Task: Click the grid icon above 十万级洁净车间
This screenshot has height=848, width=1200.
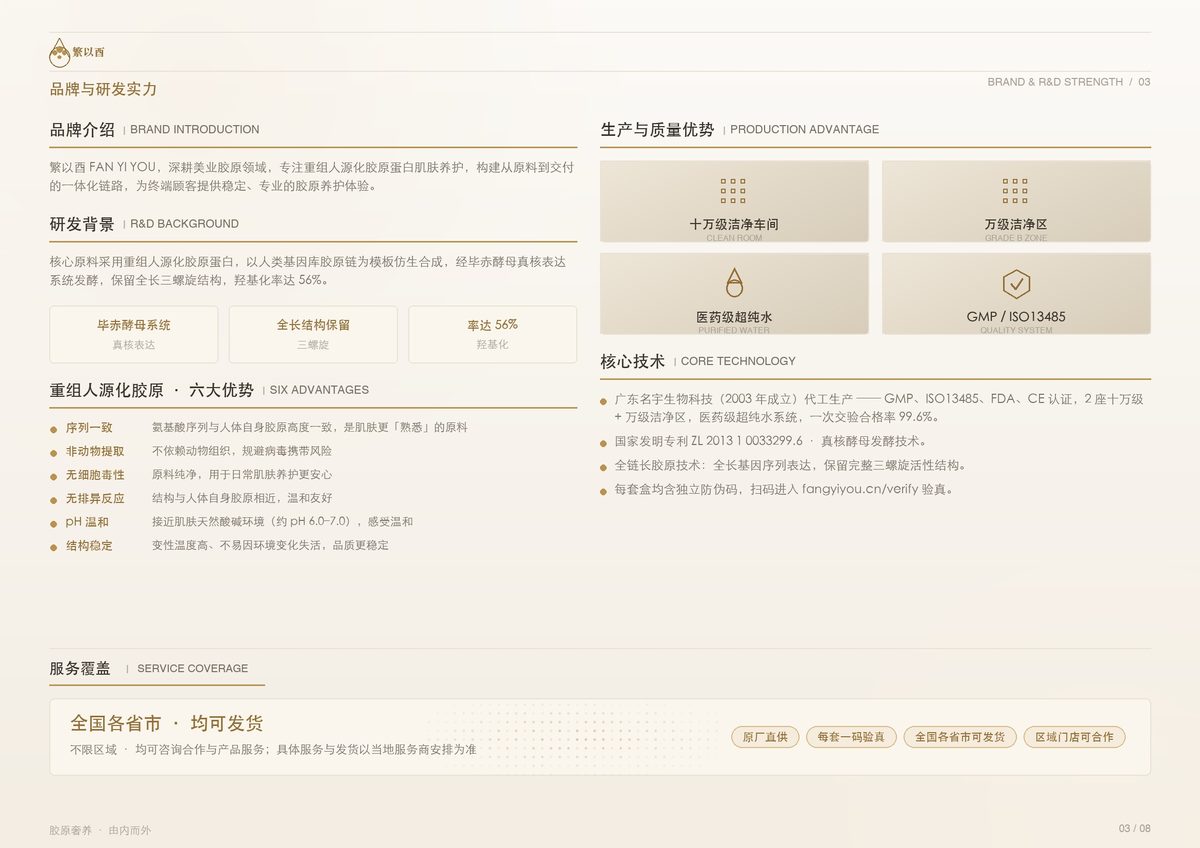Action: pyautogui.click(x=734, y=191)
